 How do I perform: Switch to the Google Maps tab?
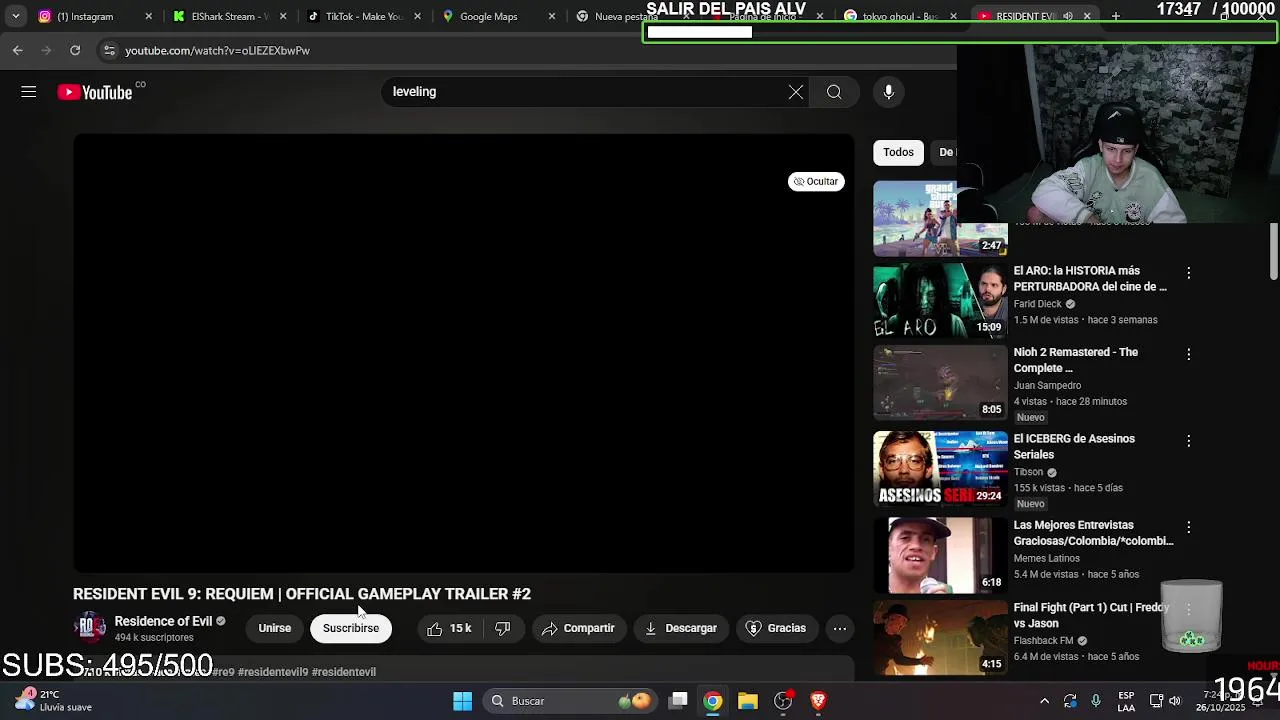click(498, 16)
